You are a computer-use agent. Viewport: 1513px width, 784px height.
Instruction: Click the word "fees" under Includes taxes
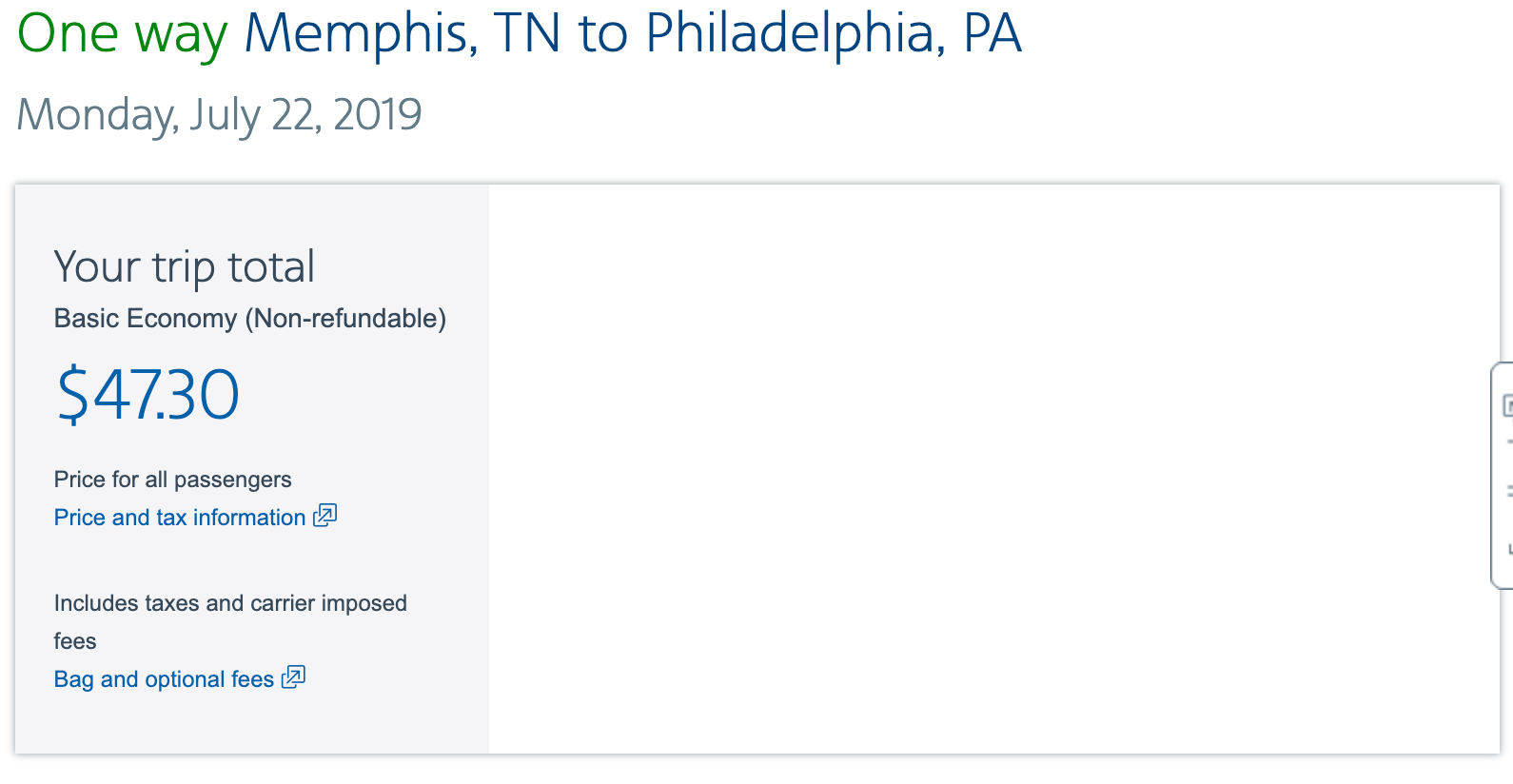click(x=75, y=642)
